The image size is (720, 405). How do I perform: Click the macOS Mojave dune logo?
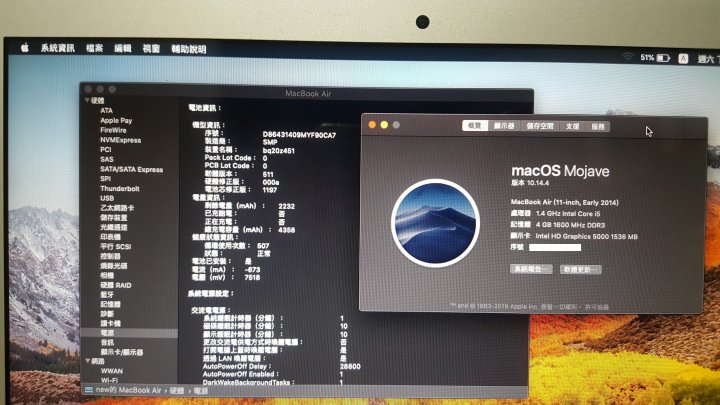435,223
